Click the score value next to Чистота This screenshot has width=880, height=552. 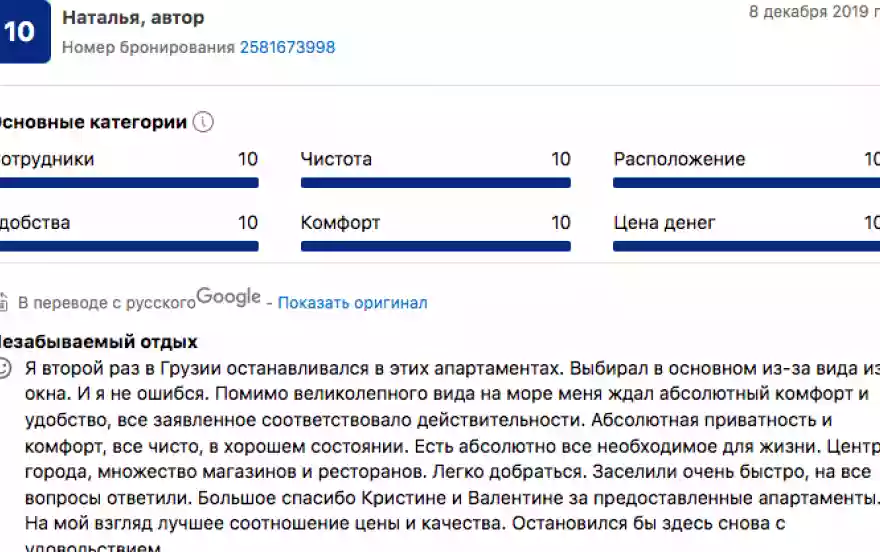coord(560,159)
